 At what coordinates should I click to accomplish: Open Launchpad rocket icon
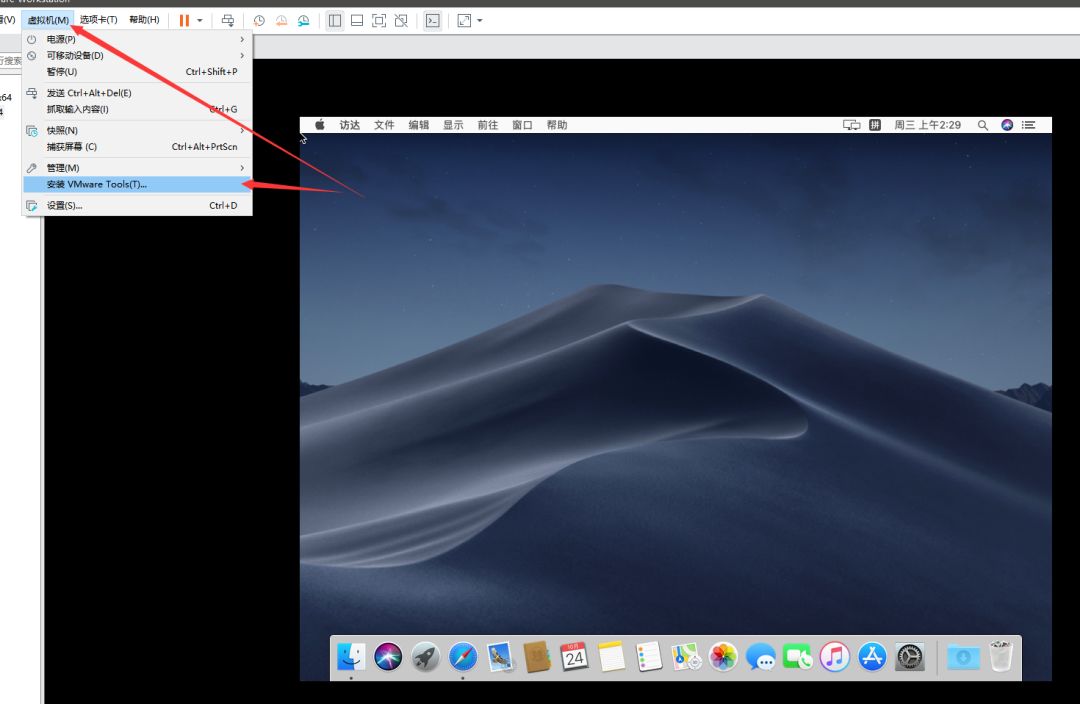(426, 656)
